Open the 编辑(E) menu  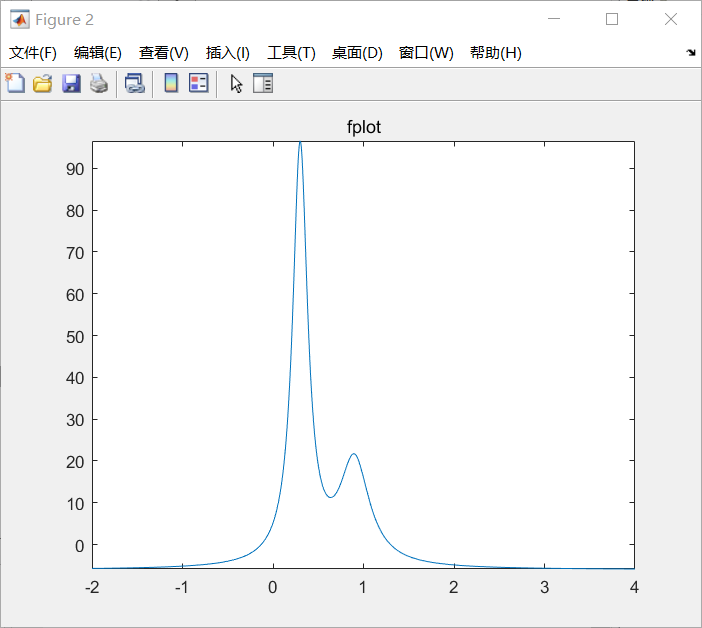click(x=98, y=53)
